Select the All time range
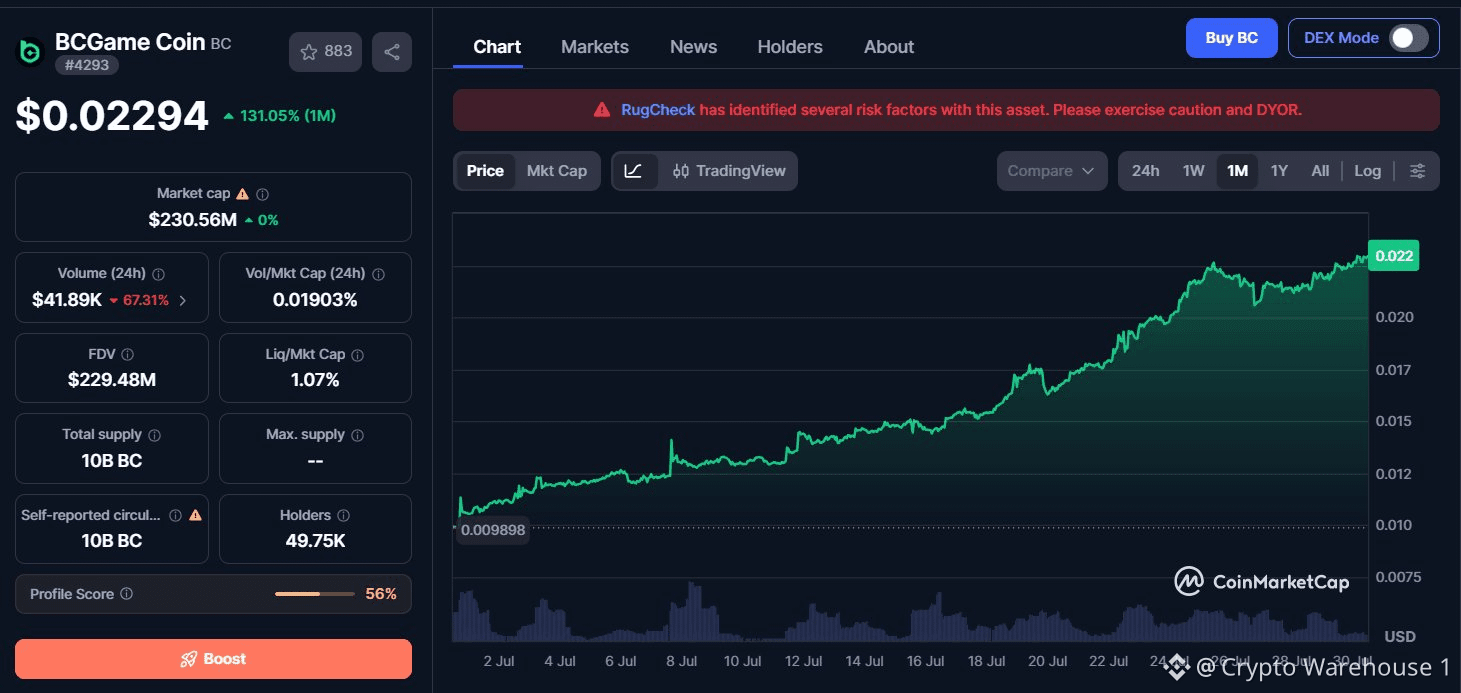1461x693 pixels. click(1320, 171)
